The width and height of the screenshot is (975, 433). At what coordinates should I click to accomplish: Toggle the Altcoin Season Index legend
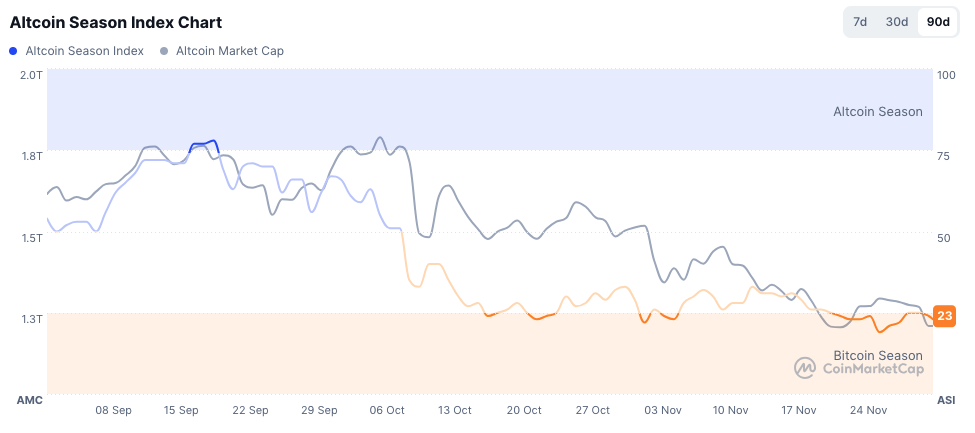click(x=84, y=51)
